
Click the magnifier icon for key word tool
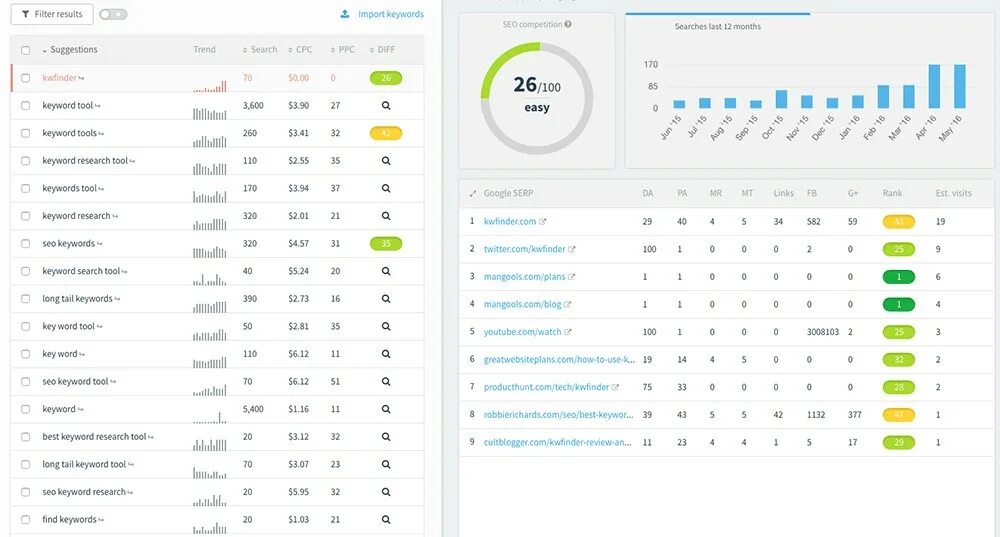pos(386,327)
